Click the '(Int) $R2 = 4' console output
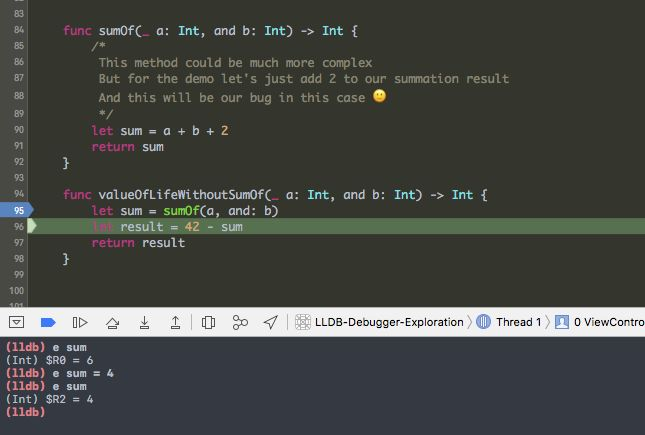The height and width of the screenshot is (435, 645). point(49,399)
